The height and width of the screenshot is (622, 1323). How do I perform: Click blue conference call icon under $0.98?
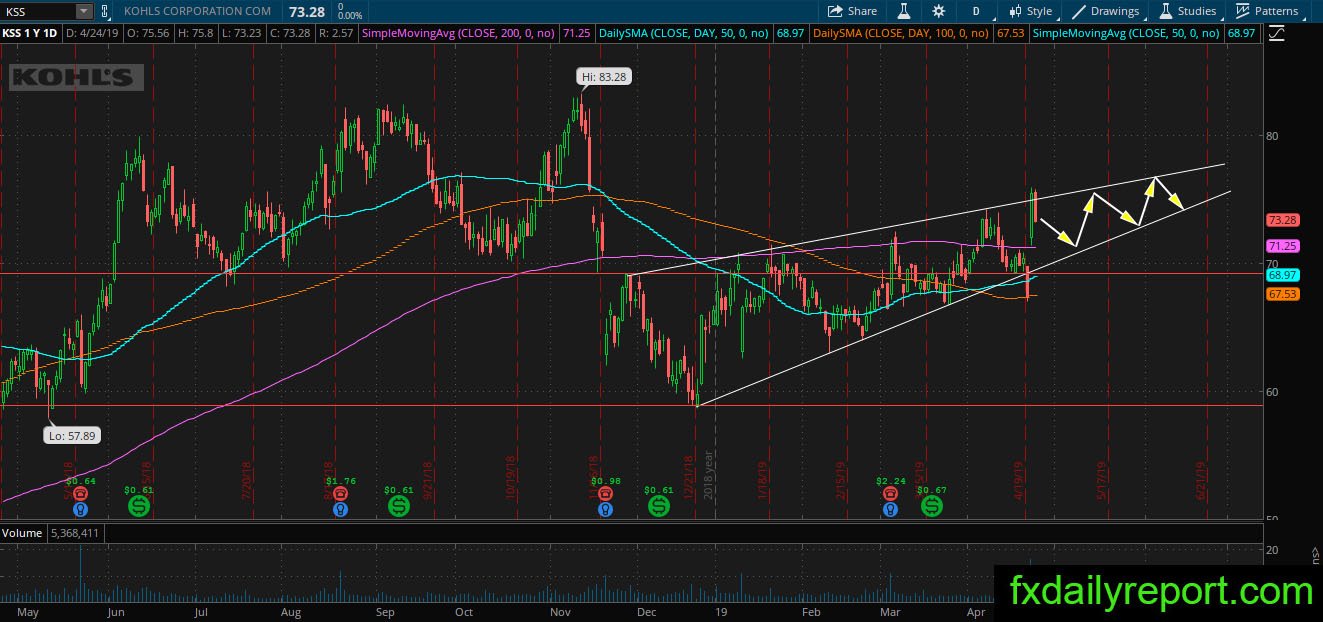point(605,508)
